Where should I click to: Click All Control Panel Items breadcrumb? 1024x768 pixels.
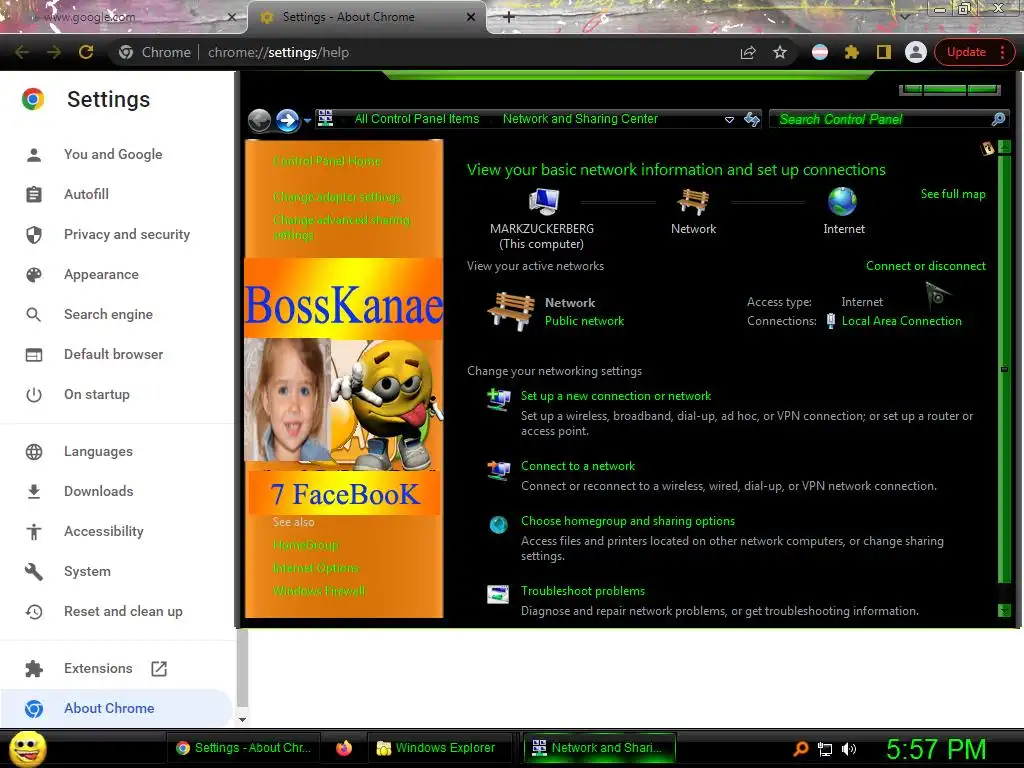coord(417,119)
